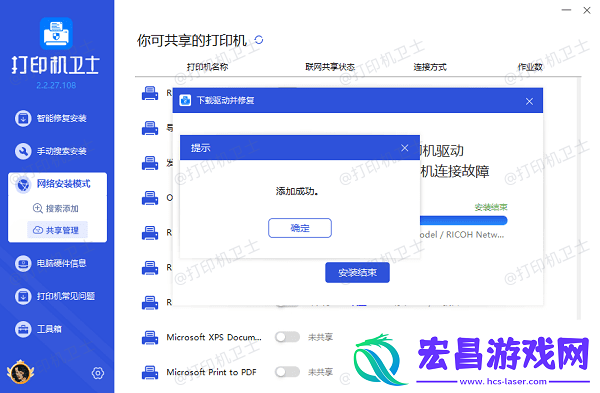Click the 作业数 column header
This screenshot has width=600, height=393.
click(530, 67)
